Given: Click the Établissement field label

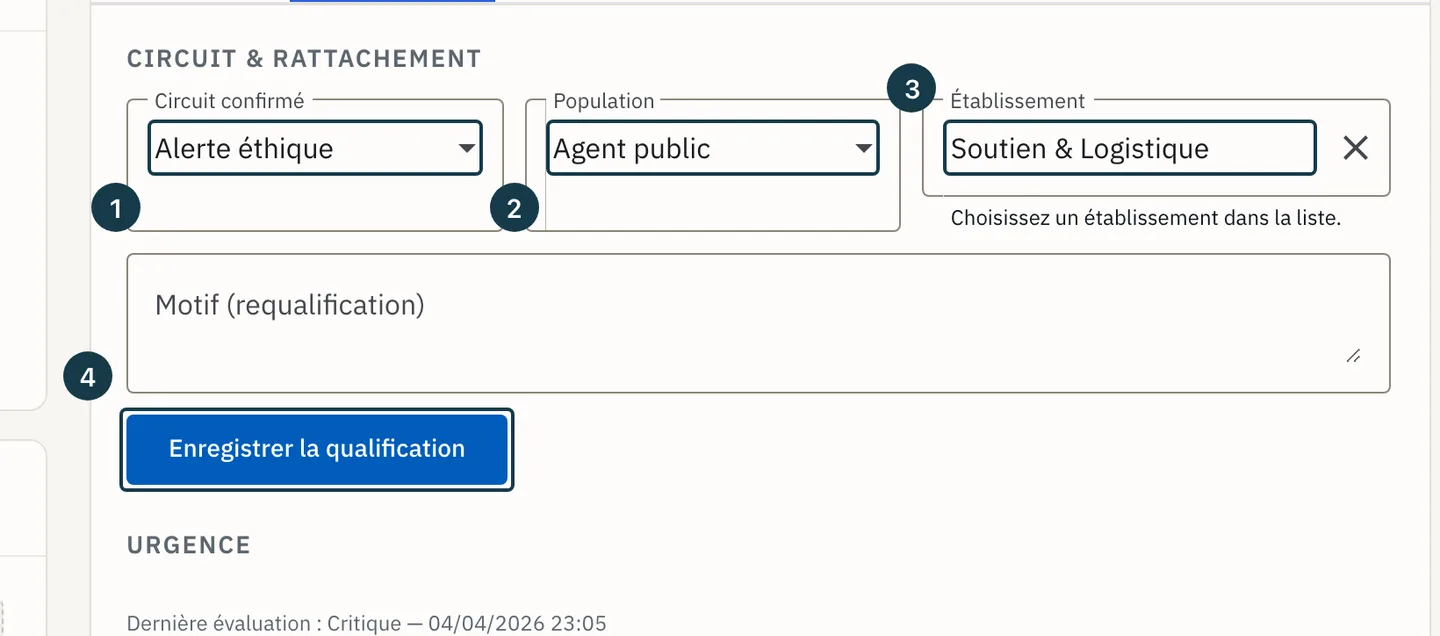Looking at the screenshot, I should pos(1018,101).
